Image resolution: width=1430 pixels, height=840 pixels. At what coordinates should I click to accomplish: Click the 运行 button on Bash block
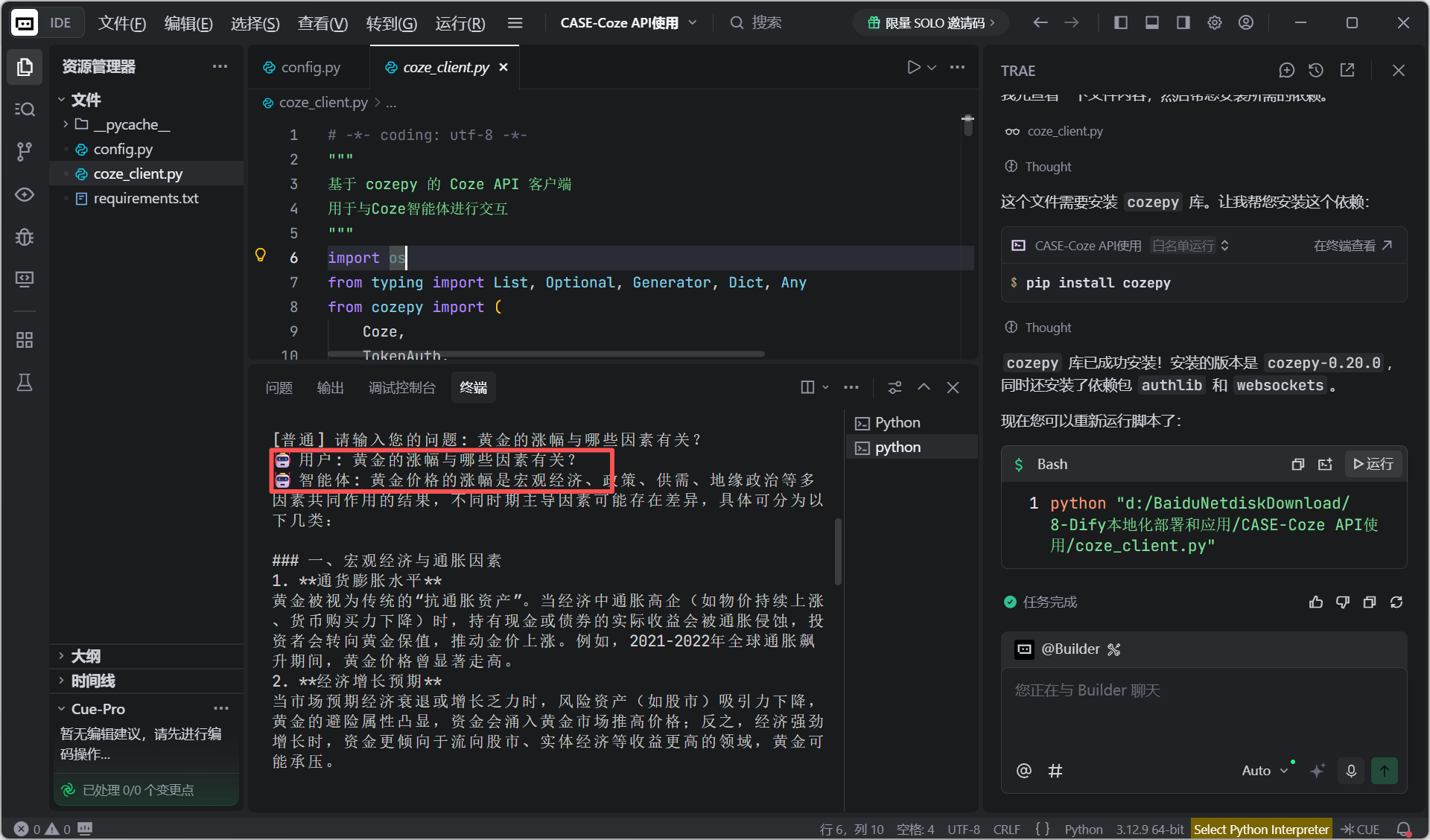[x=1373, y=464]
